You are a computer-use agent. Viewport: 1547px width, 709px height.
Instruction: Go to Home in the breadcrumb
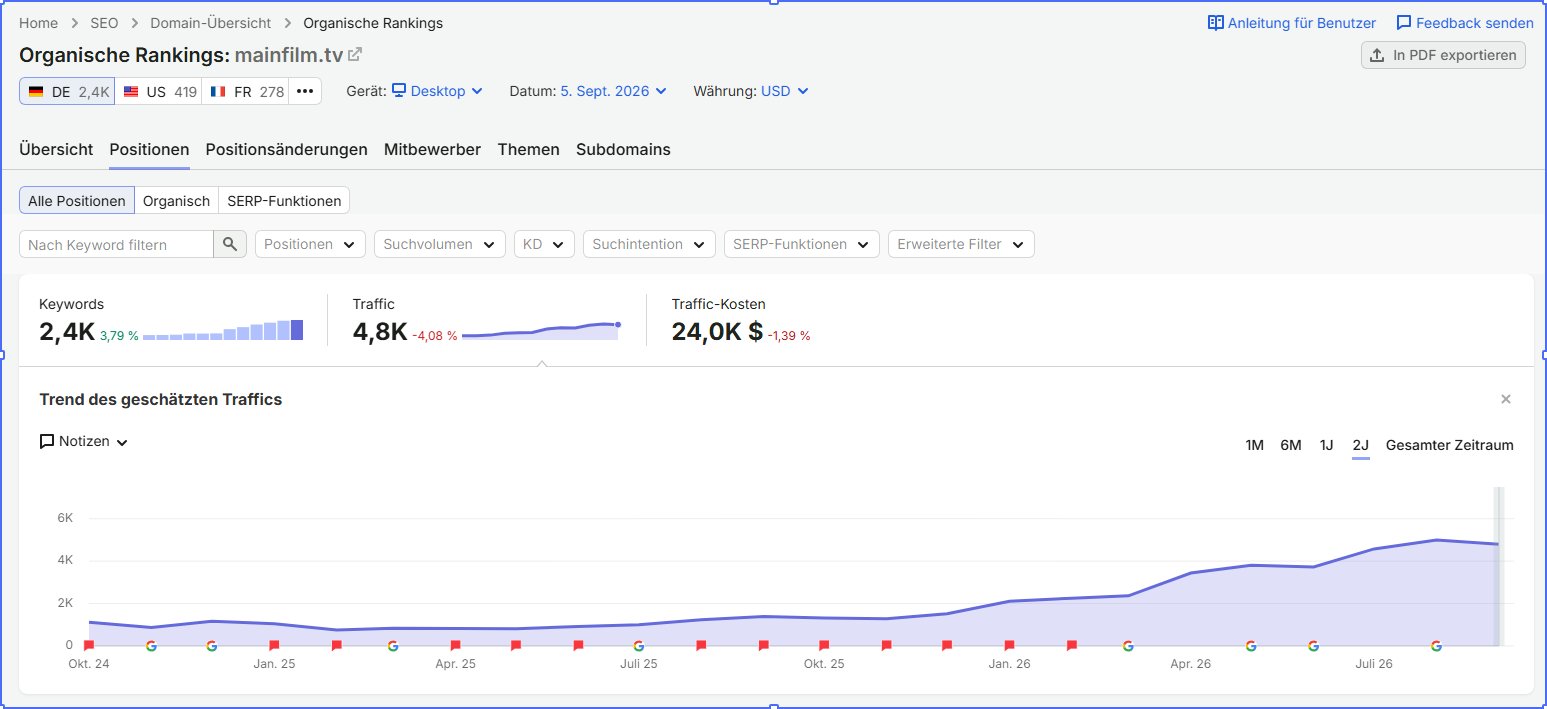tap(38, 22)
